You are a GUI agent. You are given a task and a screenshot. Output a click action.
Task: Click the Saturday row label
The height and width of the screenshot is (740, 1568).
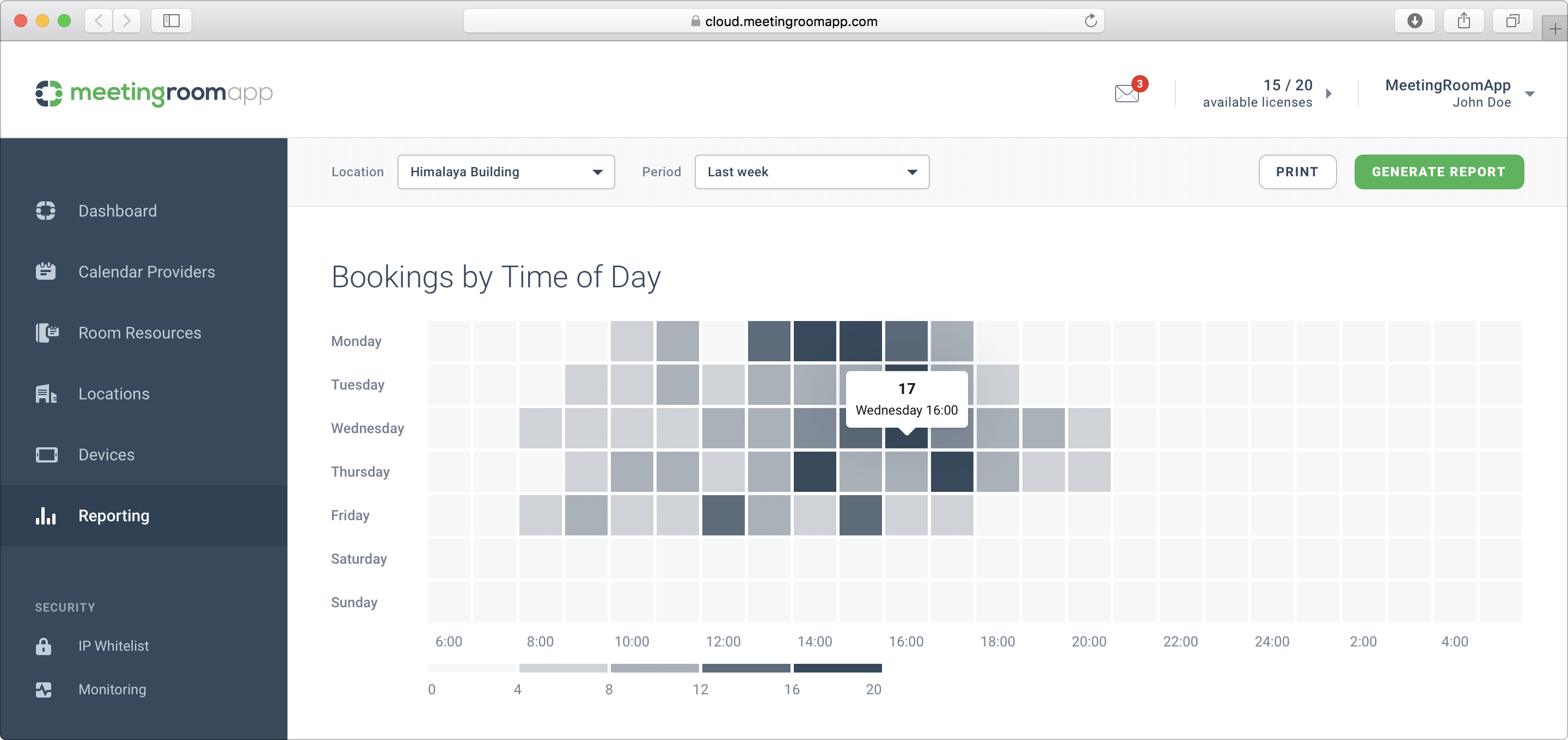click(359, 559)
